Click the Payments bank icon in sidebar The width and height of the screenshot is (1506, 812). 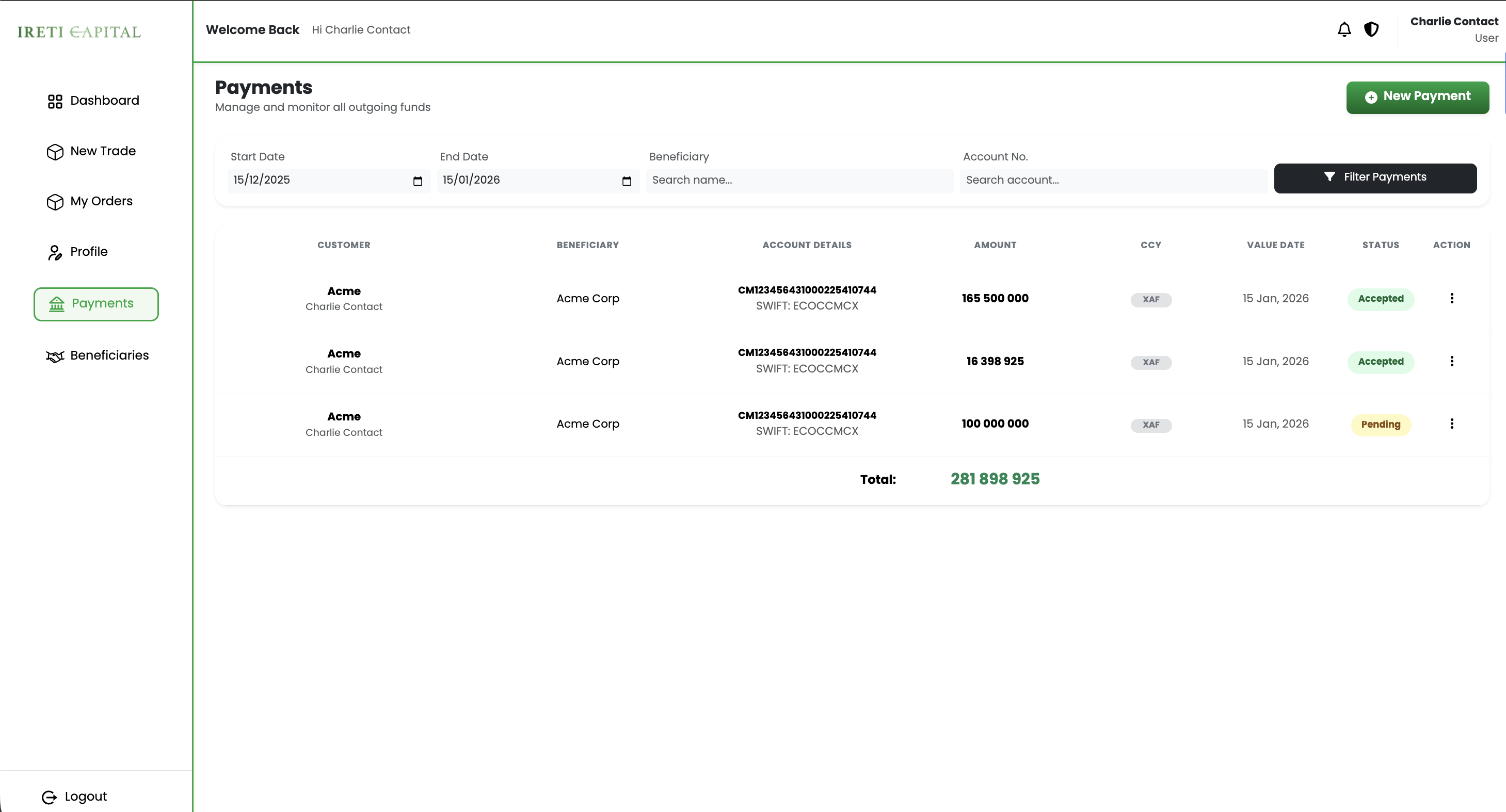(56, 304)
